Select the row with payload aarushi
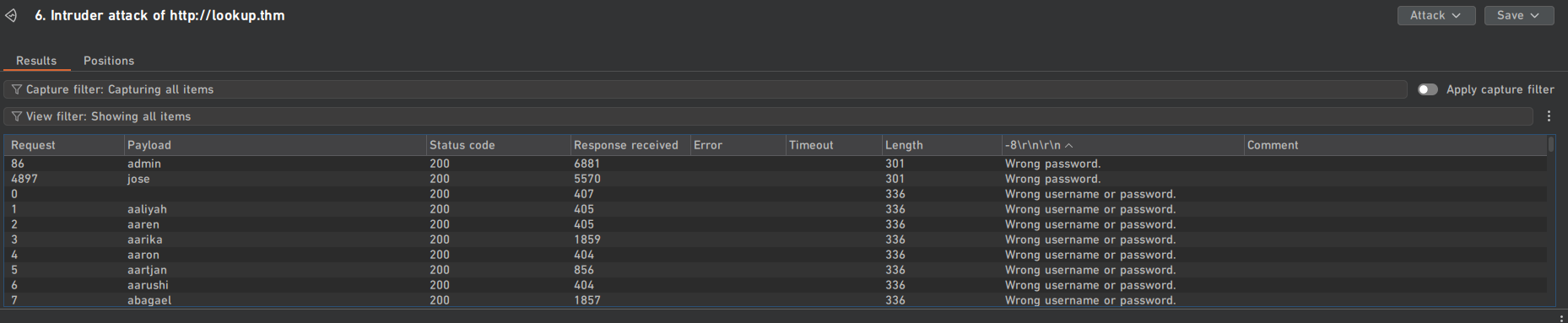The width and height of the screenshot is (1568, 323). pos(775,285)
